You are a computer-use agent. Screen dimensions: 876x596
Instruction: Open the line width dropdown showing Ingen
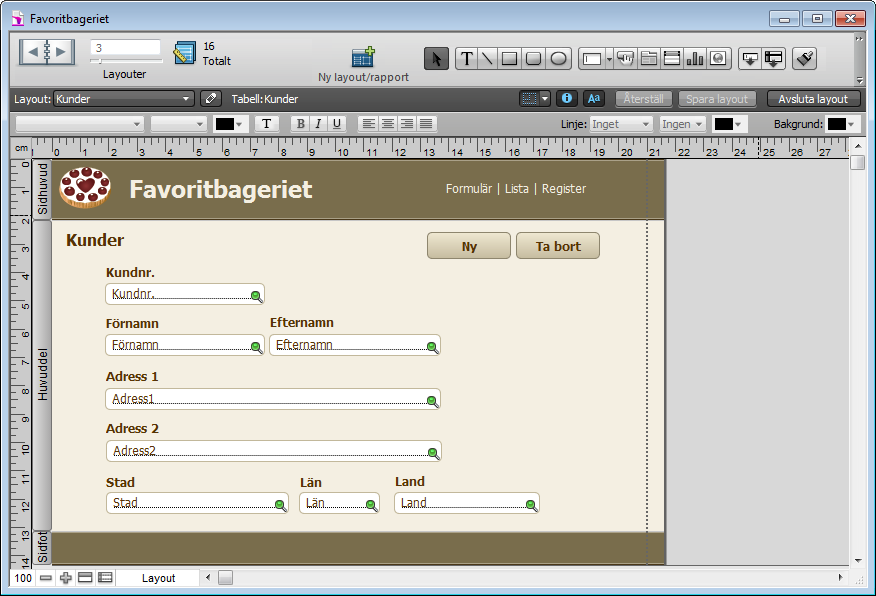click(682, 124)
